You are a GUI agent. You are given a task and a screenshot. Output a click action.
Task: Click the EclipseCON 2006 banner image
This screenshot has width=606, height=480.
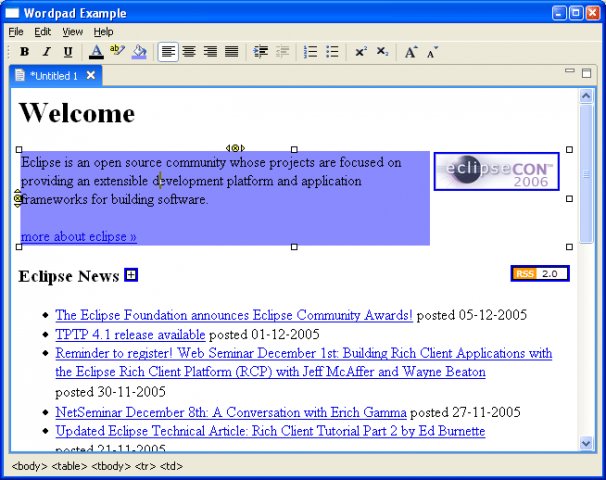coord(497,171)
